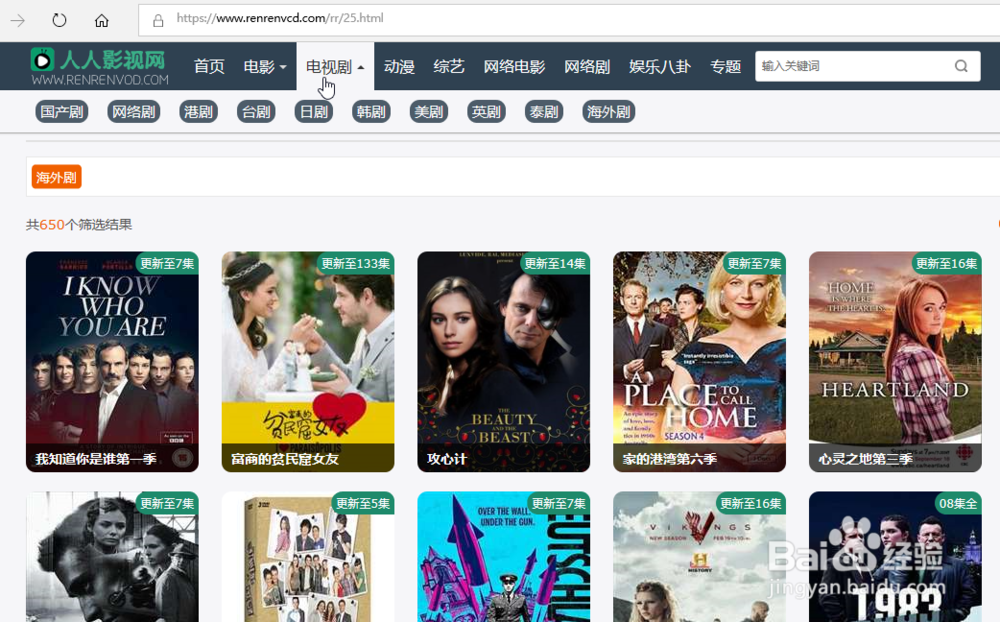This screenshot has width=1000, height=622.
Task: Open the 娱乐八卦 menu item
Action: point(660,66)
